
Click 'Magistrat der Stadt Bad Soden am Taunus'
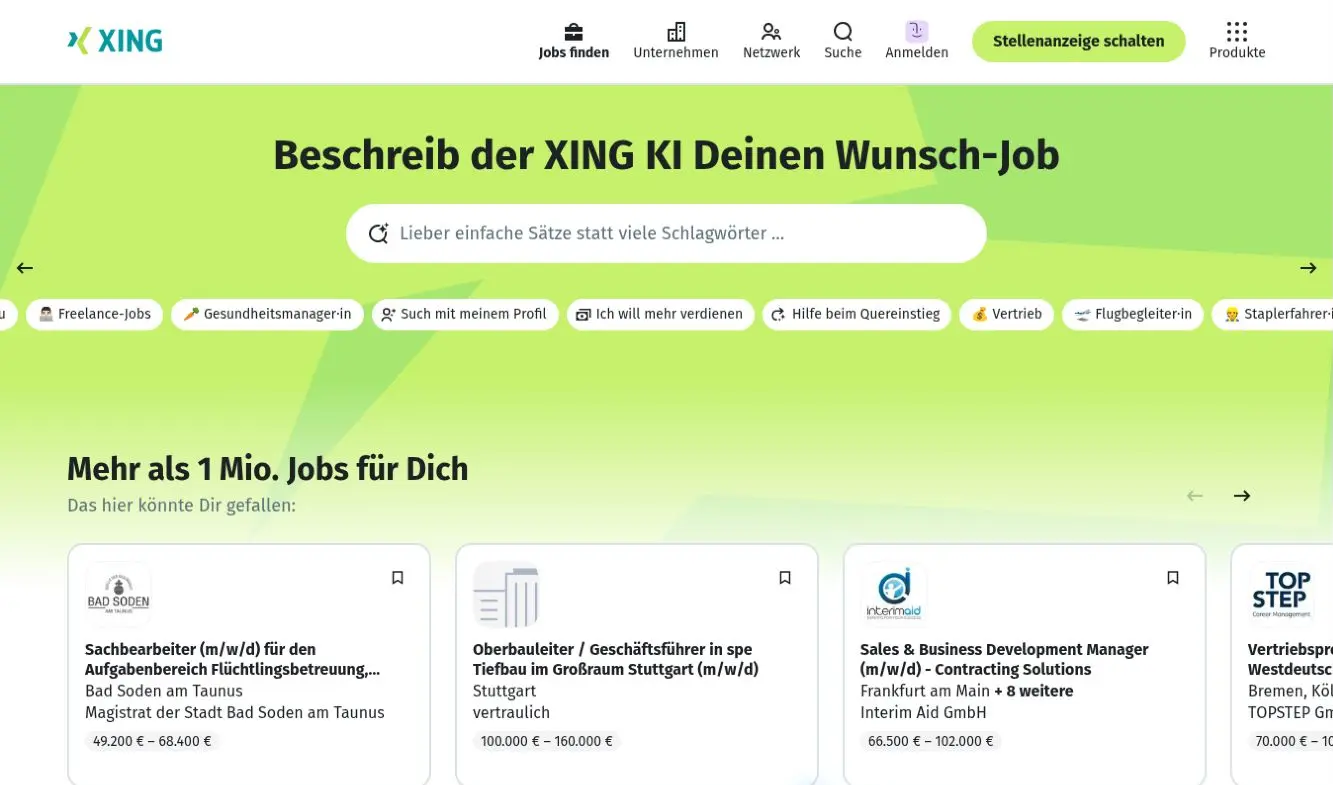[x=235, y=713]
